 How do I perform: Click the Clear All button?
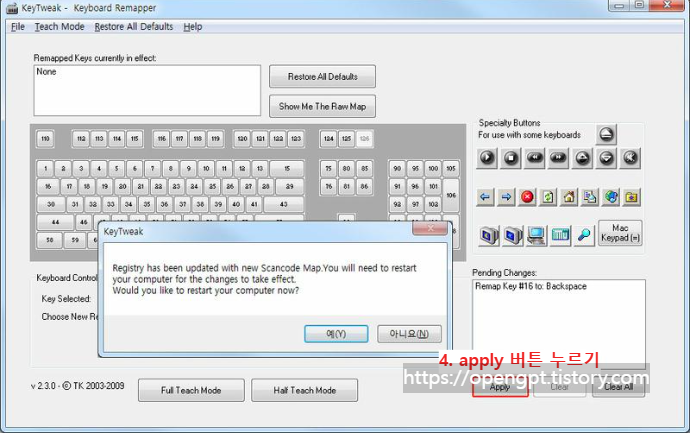pos(618,387)
